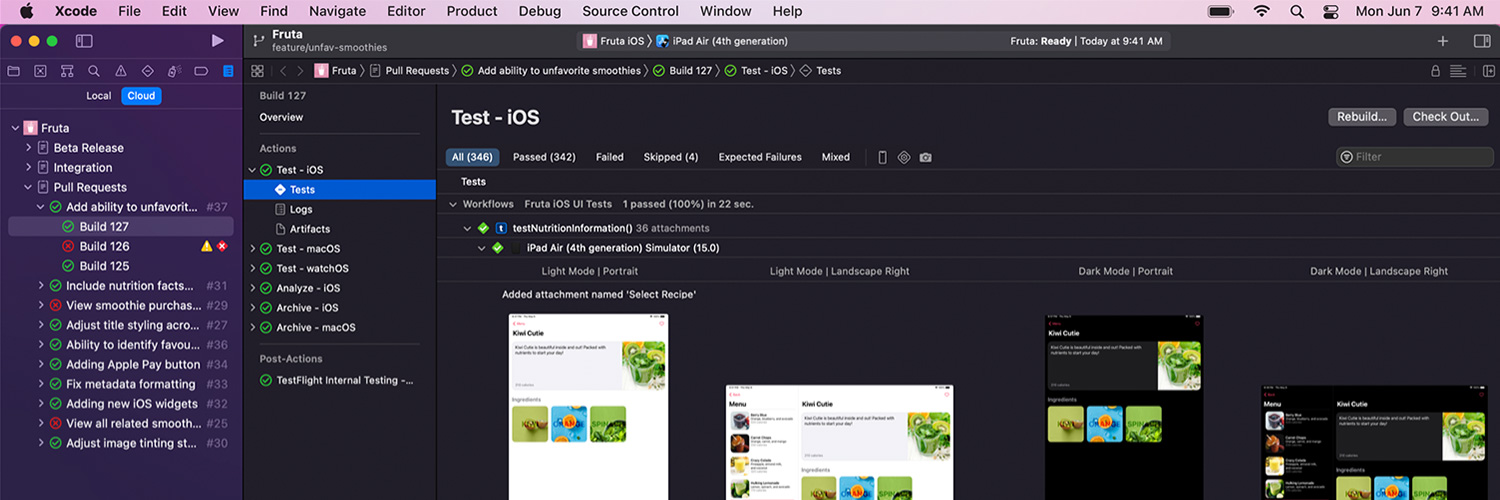Open the Logs item
The width and height of the screenshot is (1500, 500).
point(301,209)
